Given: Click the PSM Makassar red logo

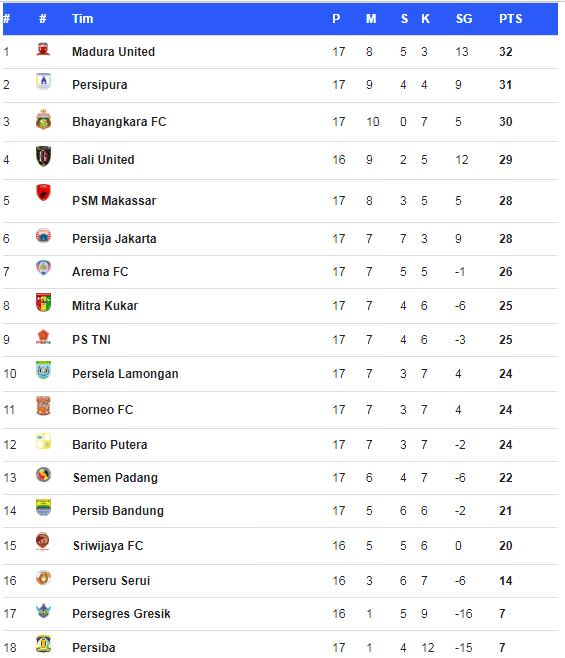Looking at the screenshot, I should click(43, 193).
